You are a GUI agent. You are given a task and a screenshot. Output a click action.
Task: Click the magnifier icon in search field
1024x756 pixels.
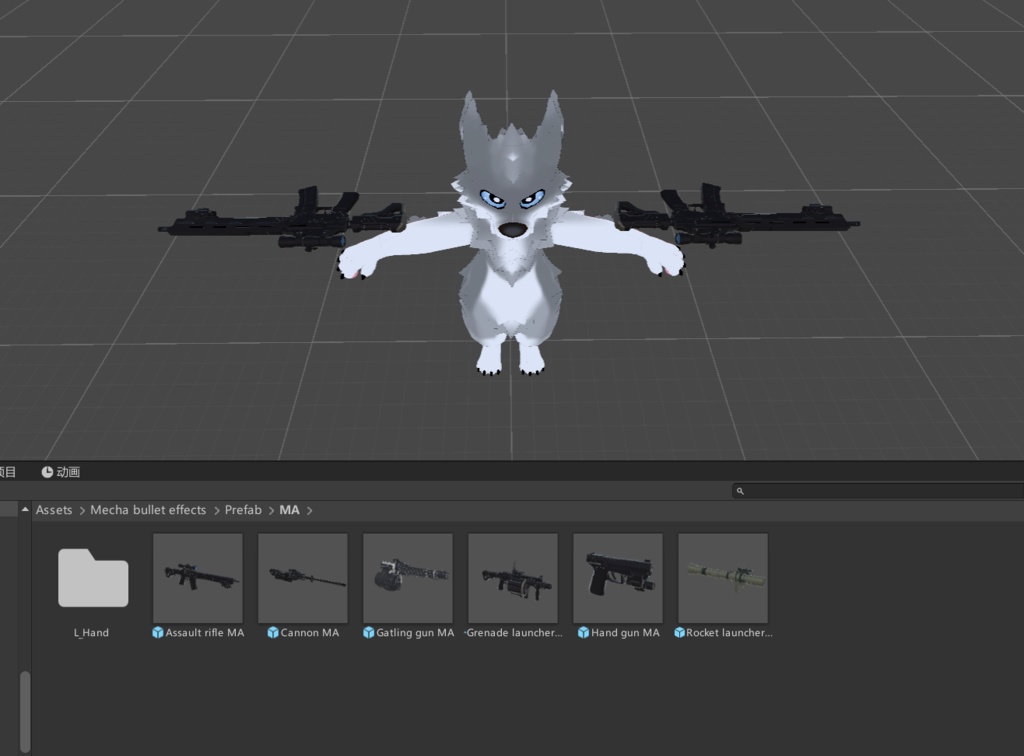coord(740,491)
